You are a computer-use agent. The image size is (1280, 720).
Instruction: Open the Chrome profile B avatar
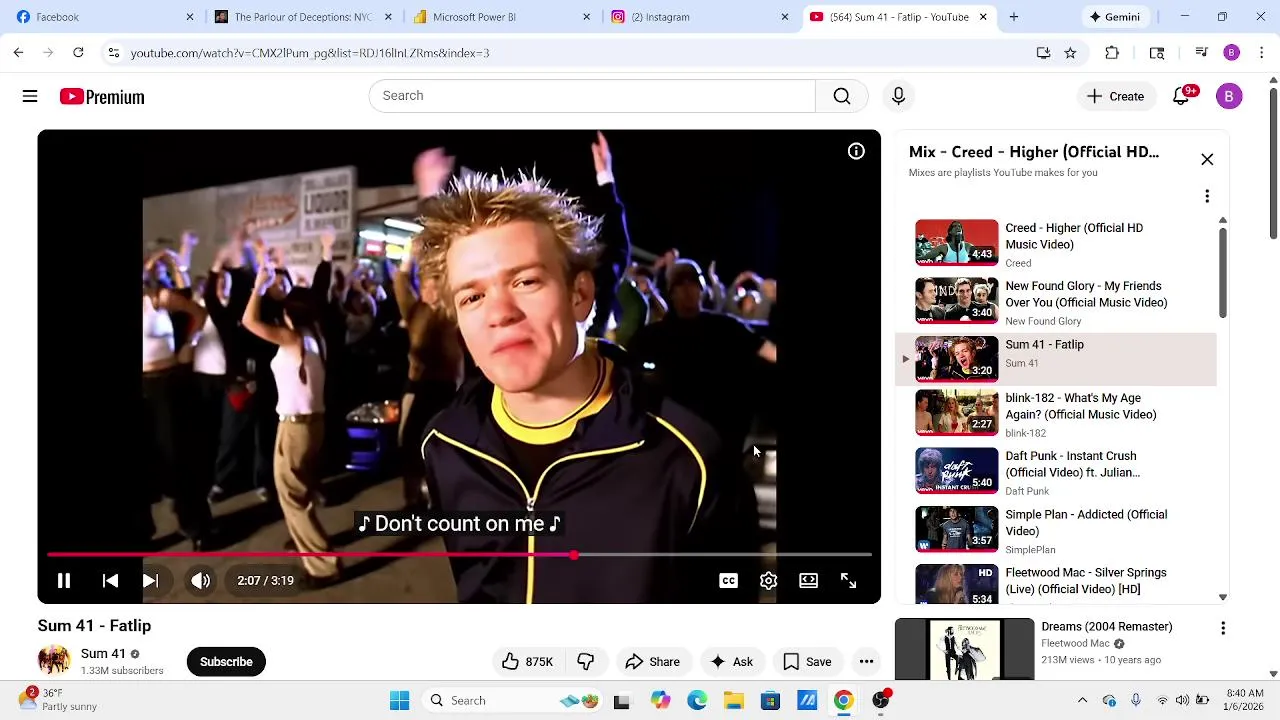click(1231, 53)
